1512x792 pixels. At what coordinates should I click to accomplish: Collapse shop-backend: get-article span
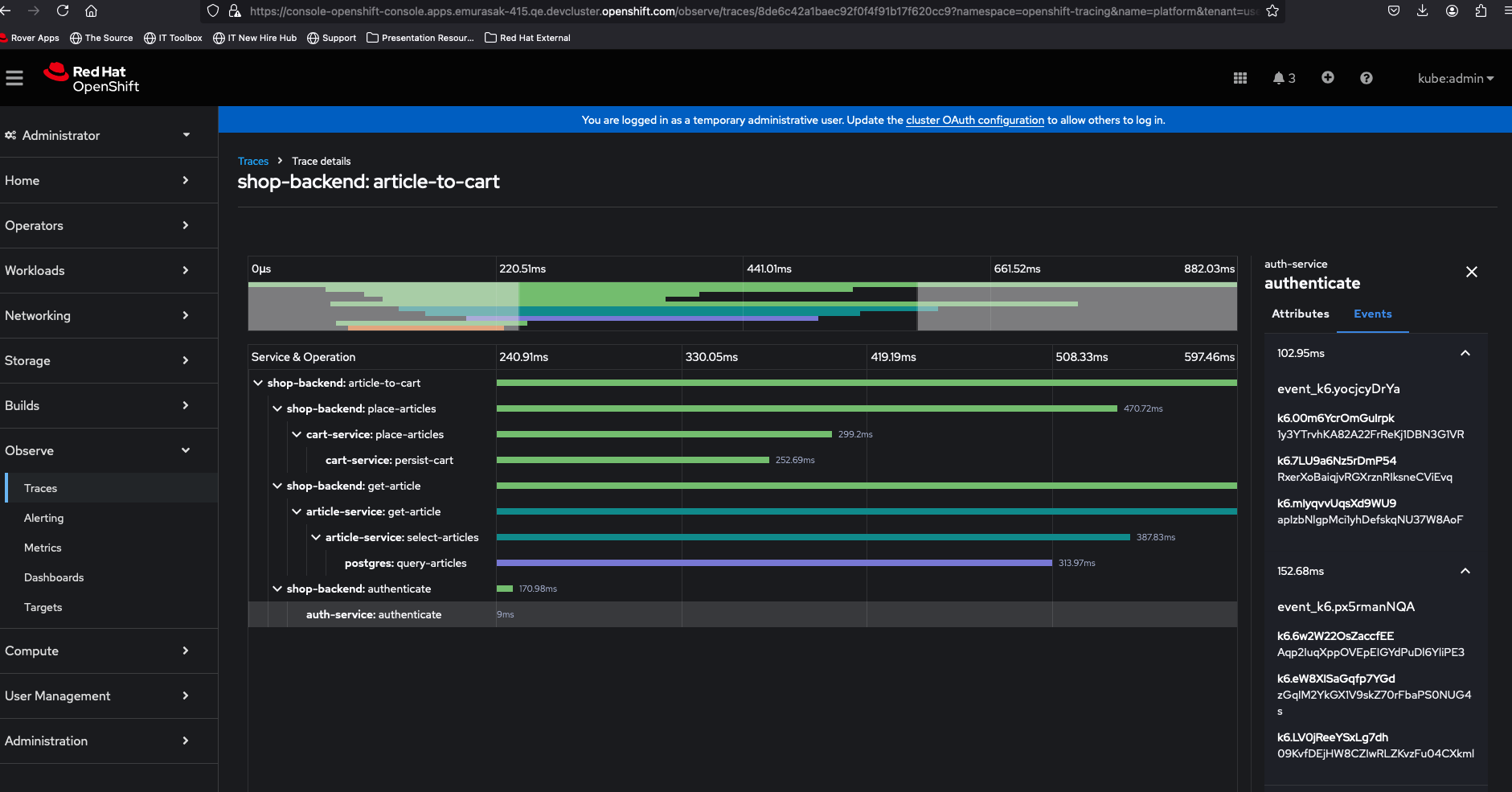[277, 486]
